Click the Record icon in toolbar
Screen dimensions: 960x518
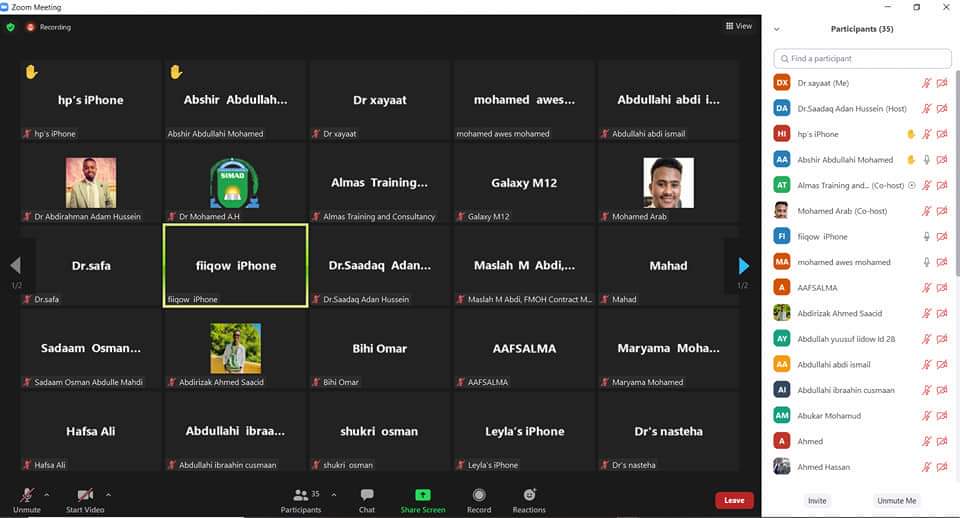(479, 495)
